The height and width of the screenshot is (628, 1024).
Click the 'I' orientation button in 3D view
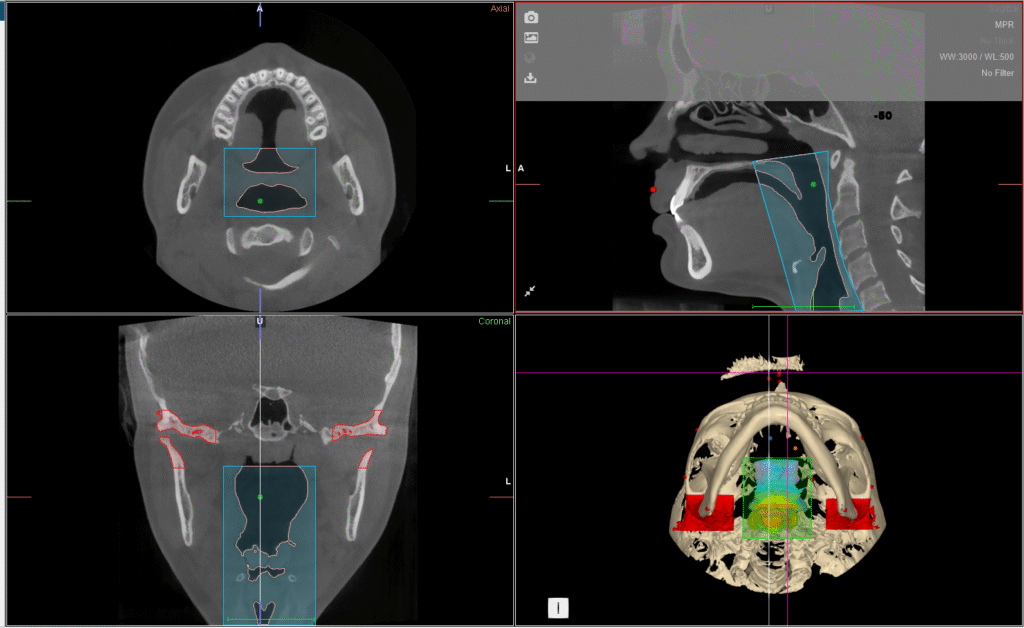(559, 607)
